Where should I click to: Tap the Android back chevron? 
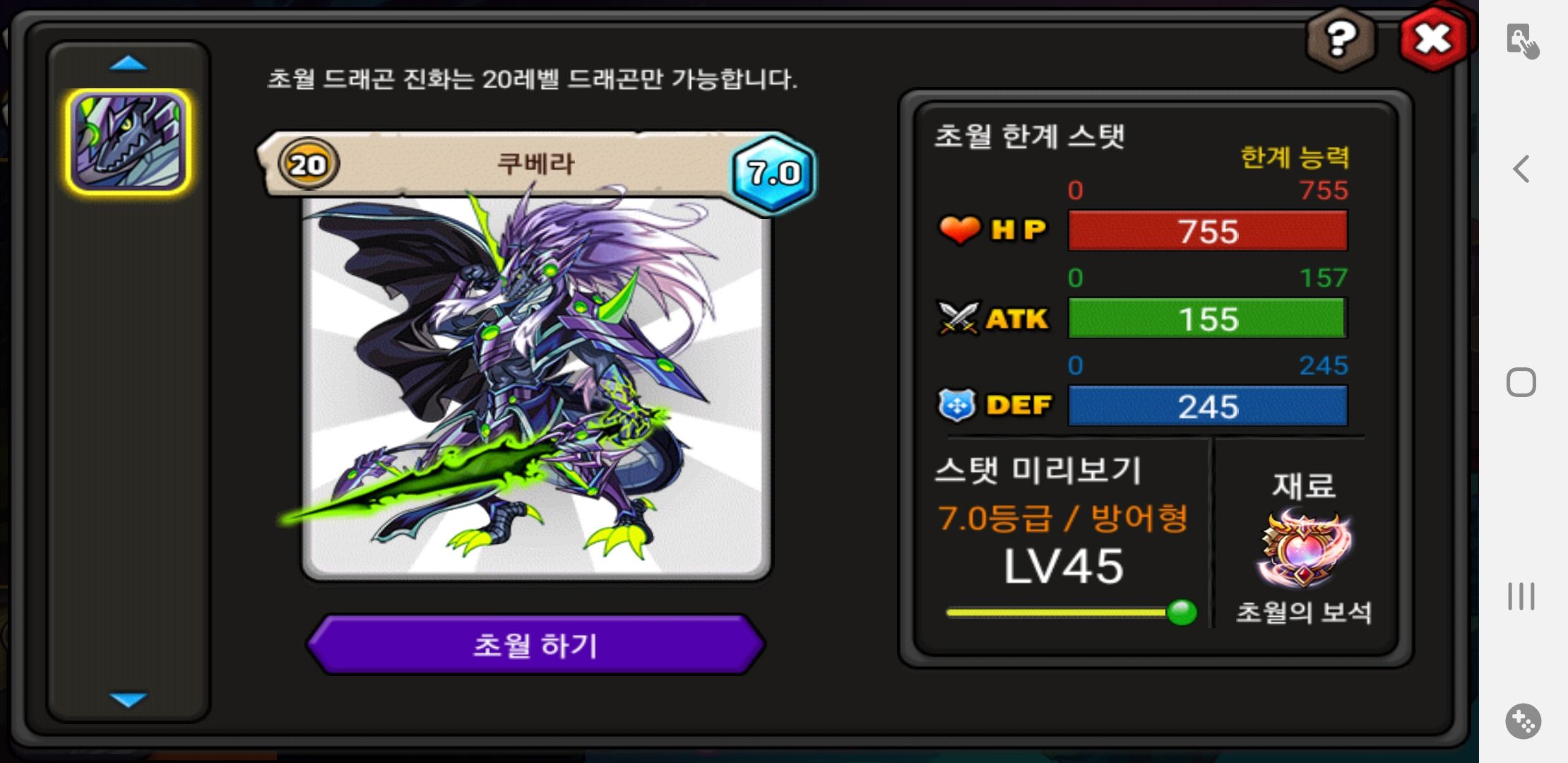coord(1522,169)
